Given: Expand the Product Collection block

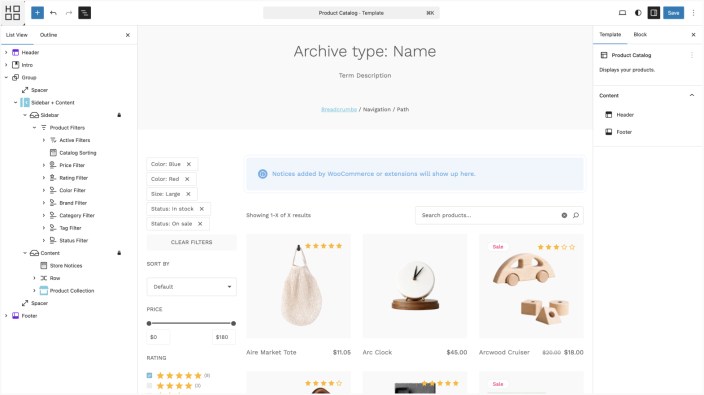Looking at the screenshot, I should tap(35, 290).
